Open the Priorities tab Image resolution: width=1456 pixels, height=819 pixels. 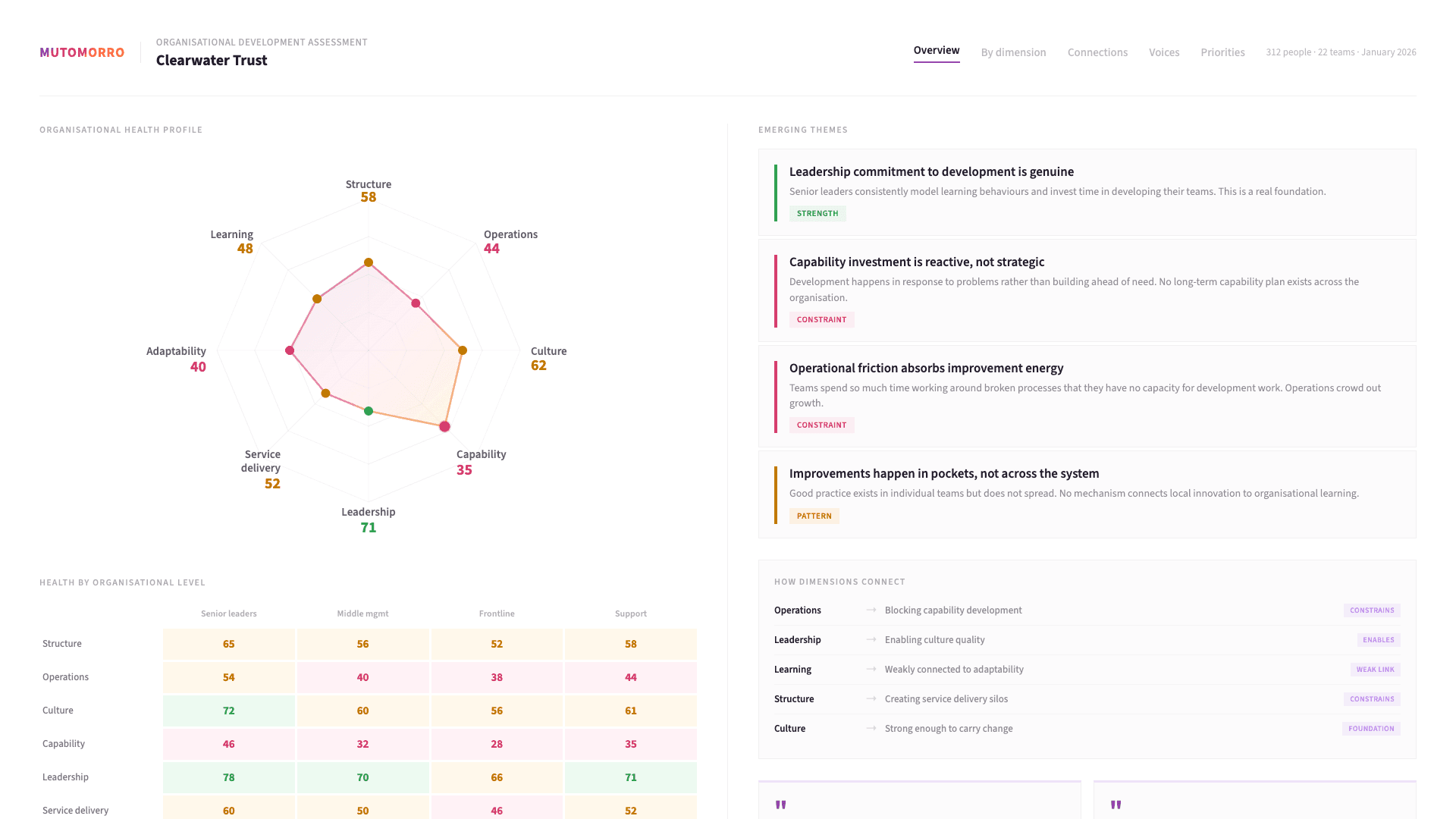coord(1222,52)
